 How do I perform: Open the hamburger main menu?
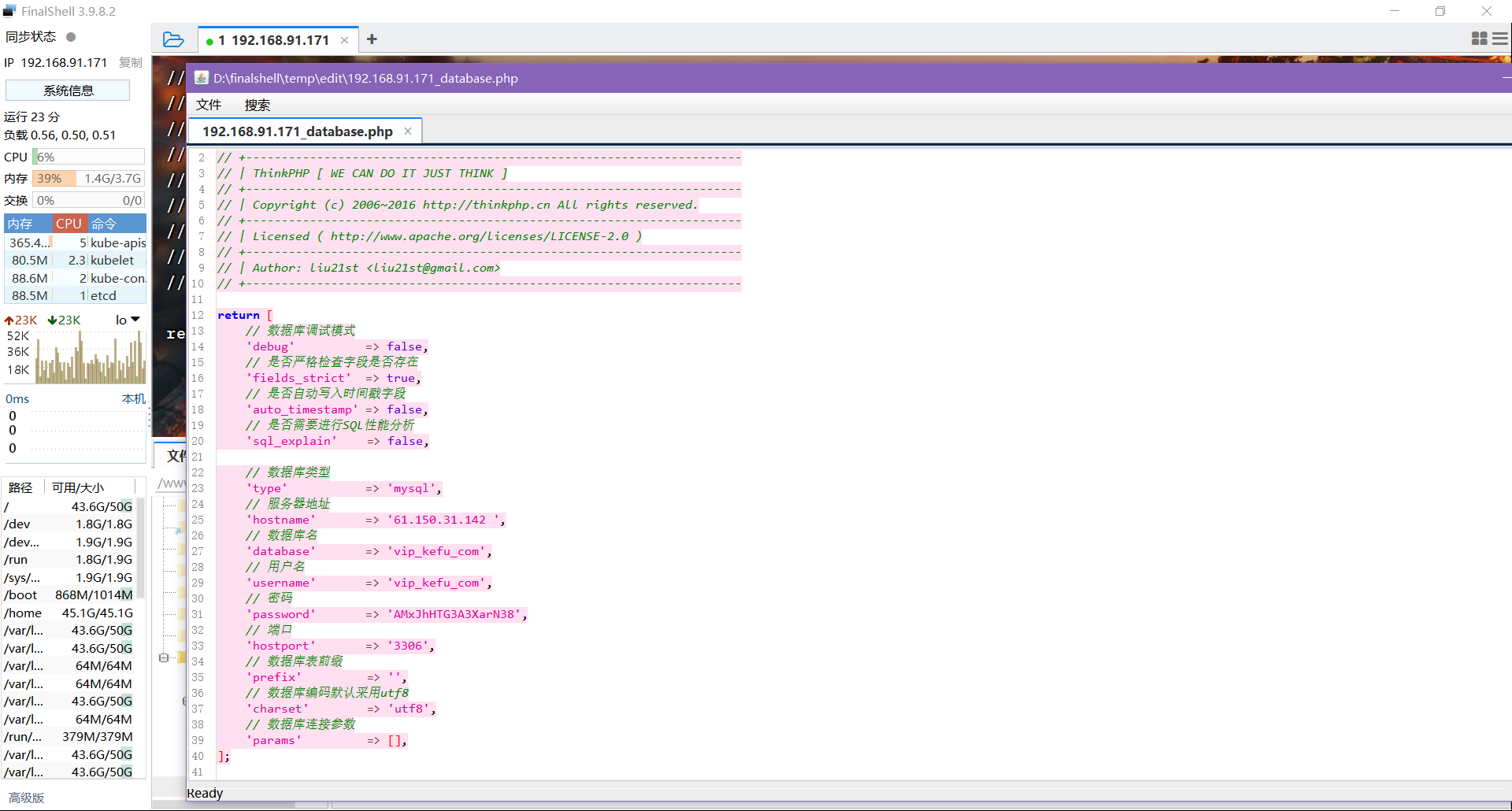(1500, 39)
